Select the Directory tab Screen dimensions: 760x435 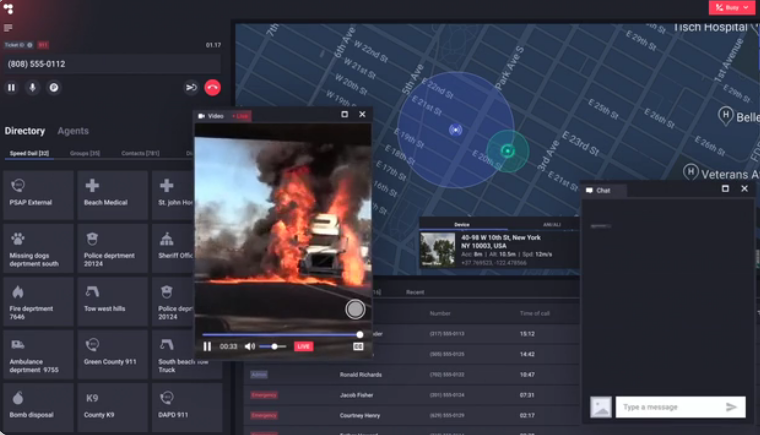coord(25,131)
